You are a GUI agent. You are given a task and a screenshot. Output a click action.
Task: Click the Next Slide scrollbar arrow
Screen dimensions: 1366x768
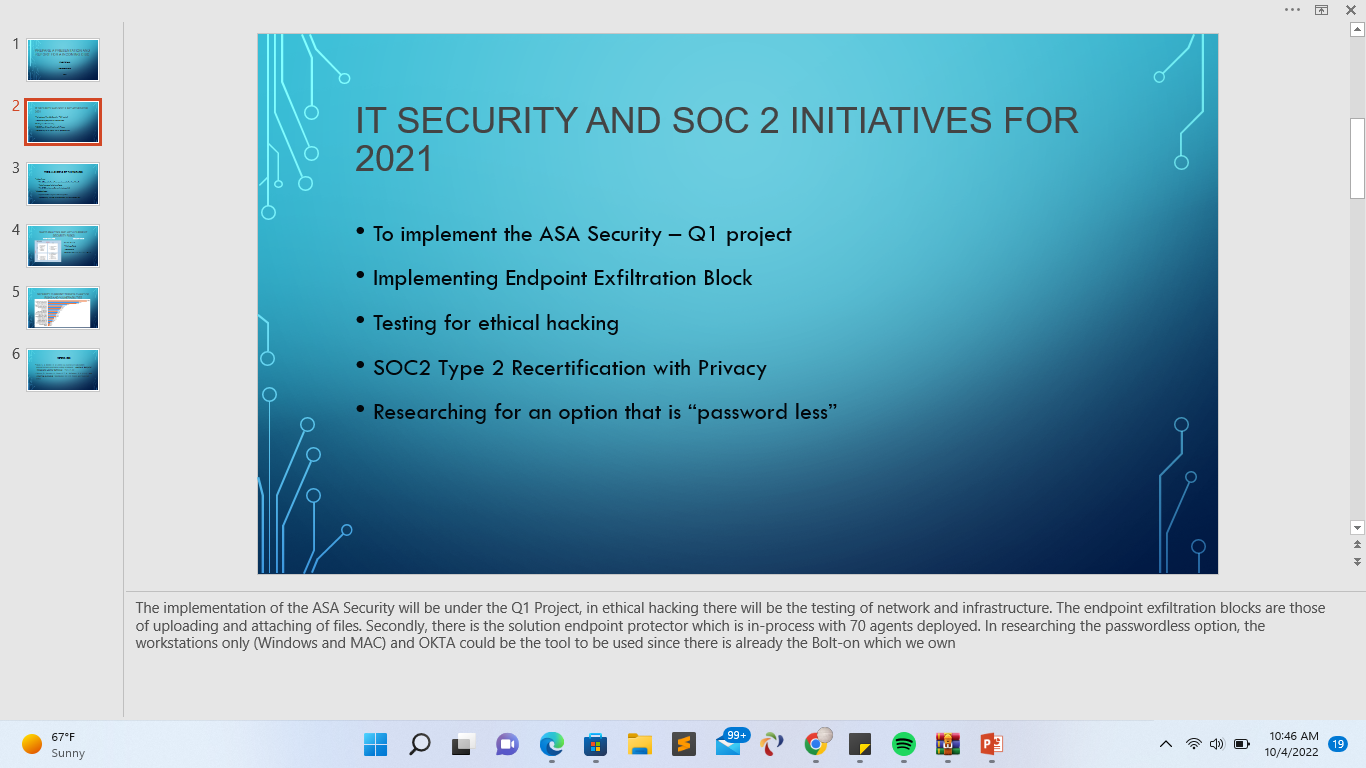(1358, 561)
